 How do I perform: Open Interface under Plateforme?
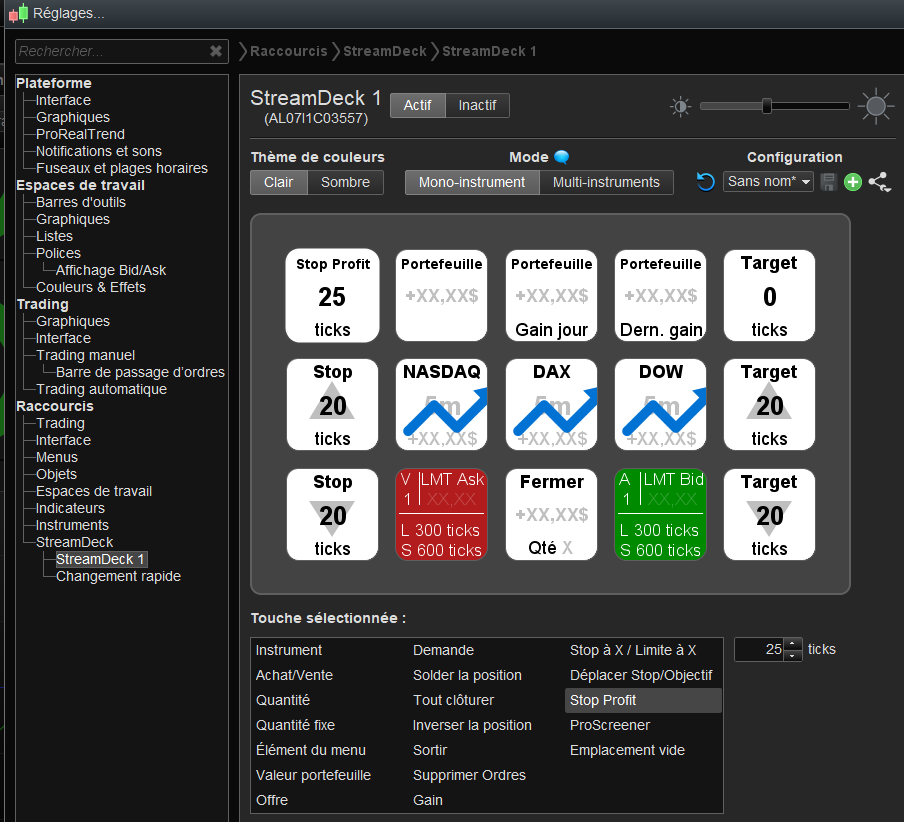tap(63, 100)
